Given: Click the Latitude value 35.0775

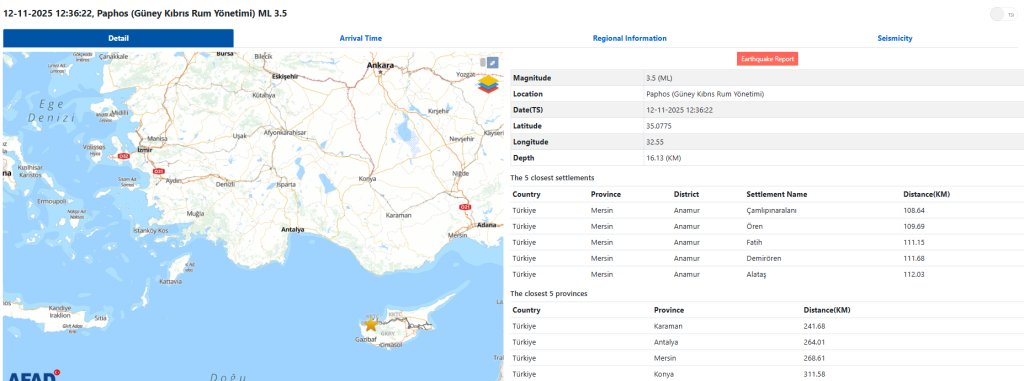Looking at the screenshot, I should [658, 125].
